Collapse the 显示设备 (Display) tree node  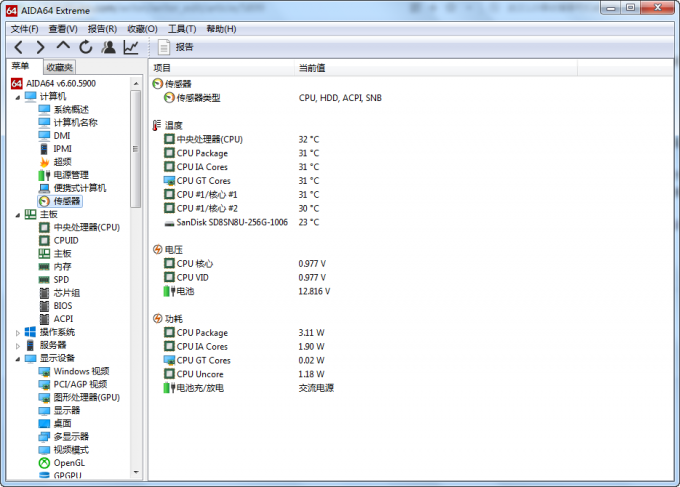click(17, 358)
